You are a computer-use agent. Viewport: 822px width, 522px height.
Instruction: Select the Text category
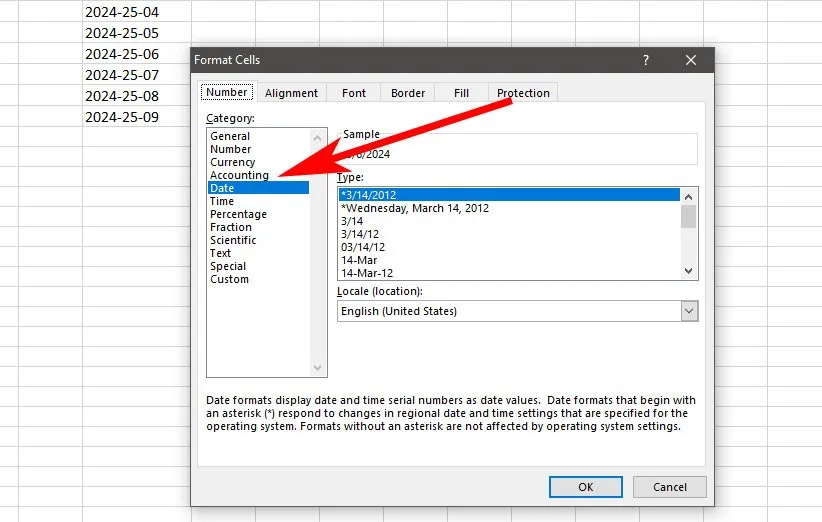221,253
